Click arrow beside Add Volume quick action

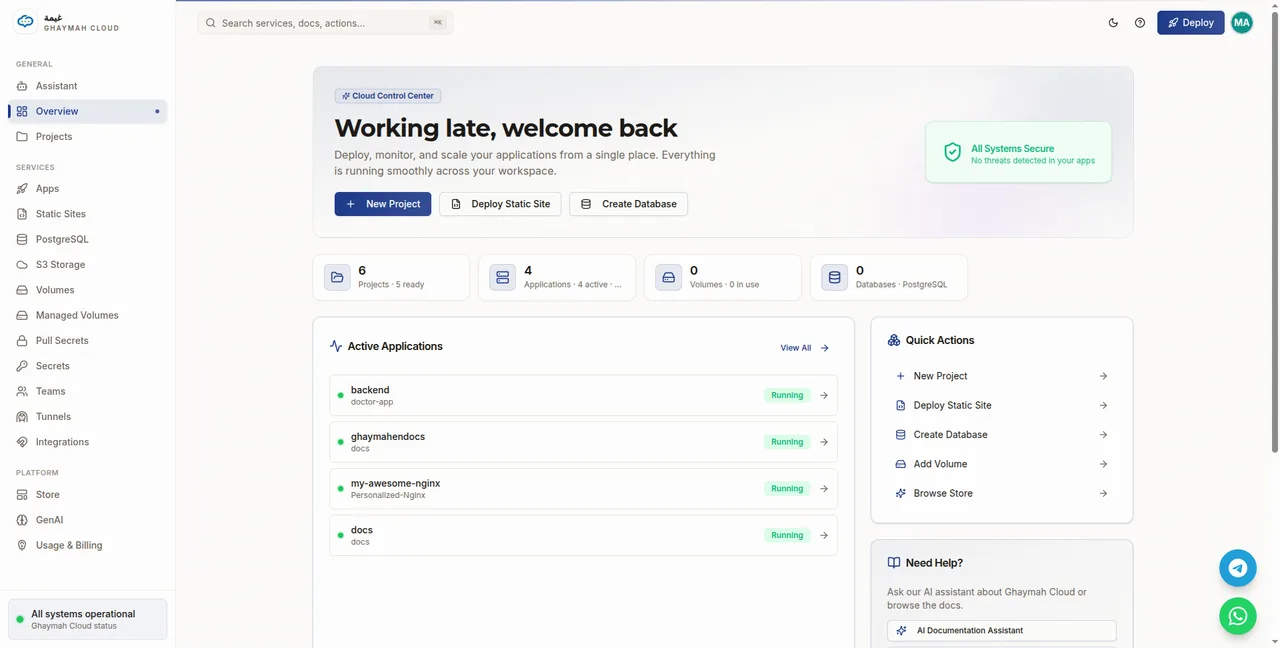point(1103,464)
